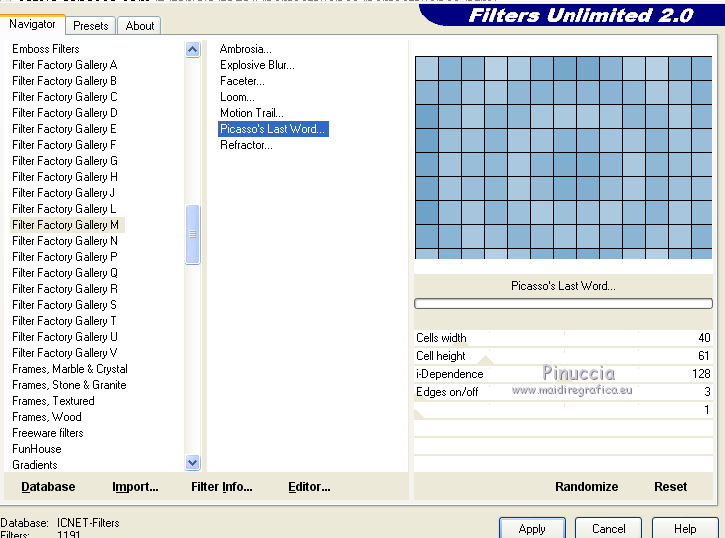Reset the filter parameters
The image size is (725, 538).
coord(670,487)
